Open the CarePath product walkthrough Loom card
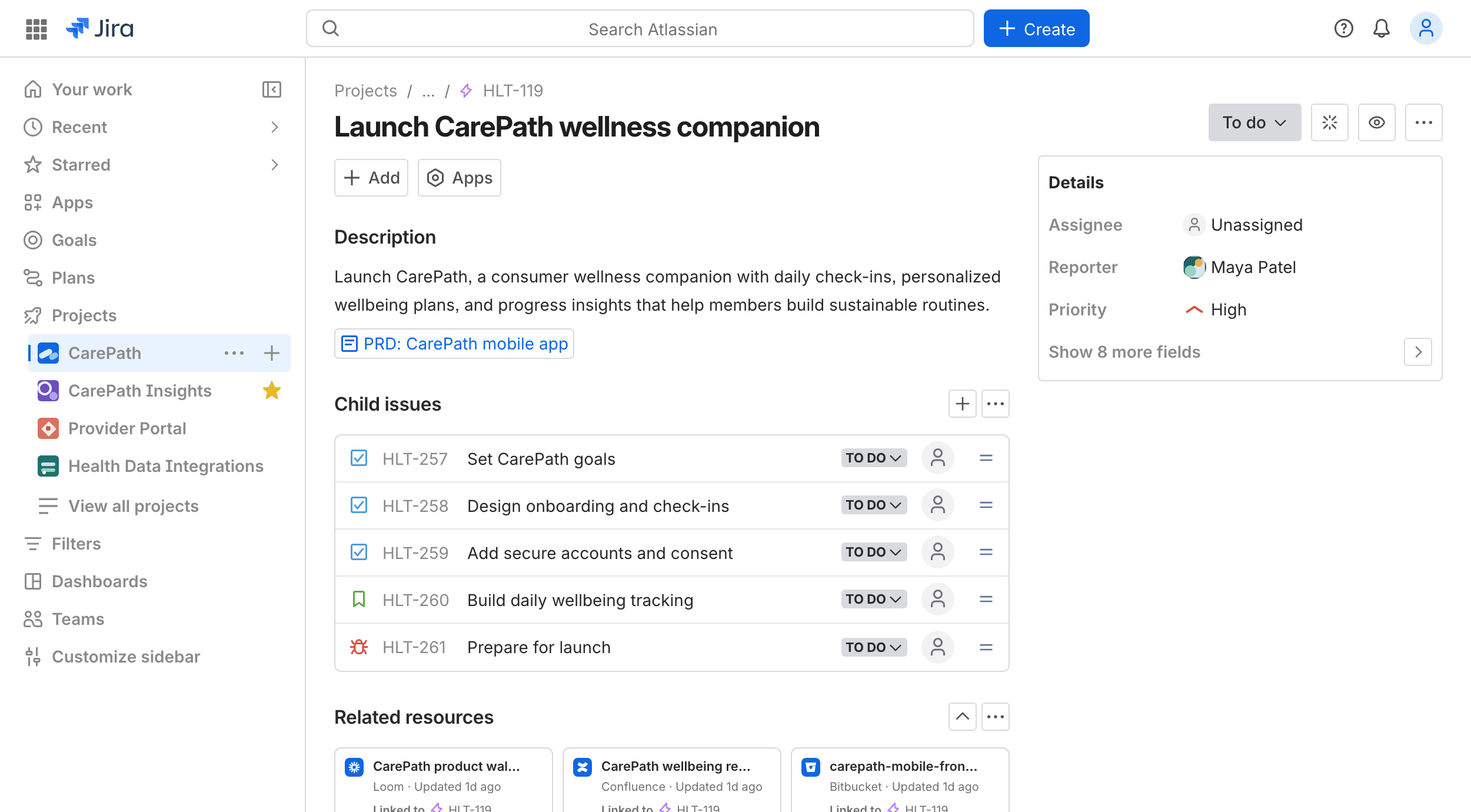This screenshot has height=812, width=1471. (443, 780)
